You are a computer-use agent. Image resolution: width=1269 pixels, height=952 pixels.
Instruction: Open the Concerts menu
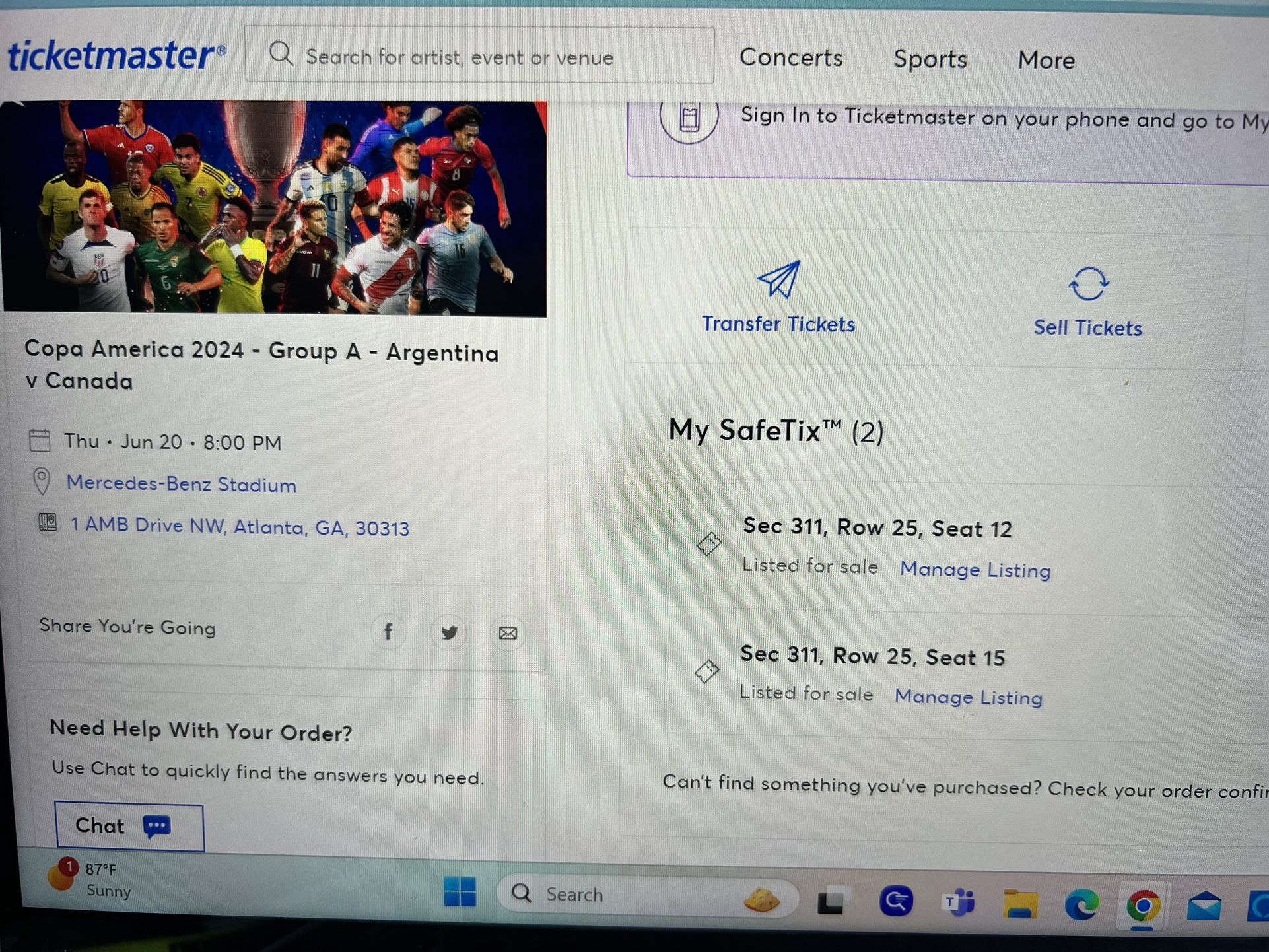[791, 57]
